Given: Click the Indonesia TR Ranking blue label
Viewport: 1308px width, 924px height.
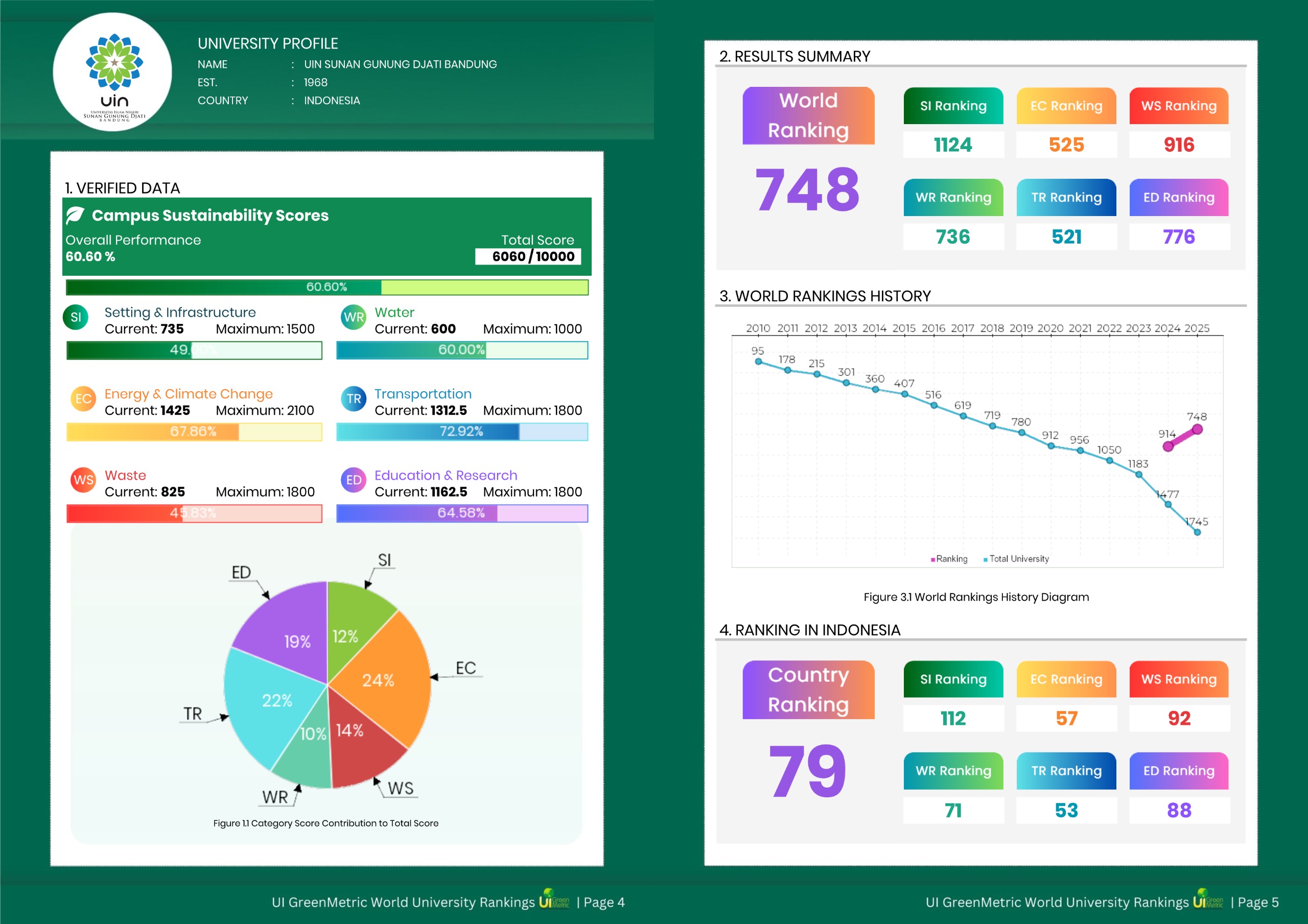Looking at the screenshot, I should (1066, 771).
